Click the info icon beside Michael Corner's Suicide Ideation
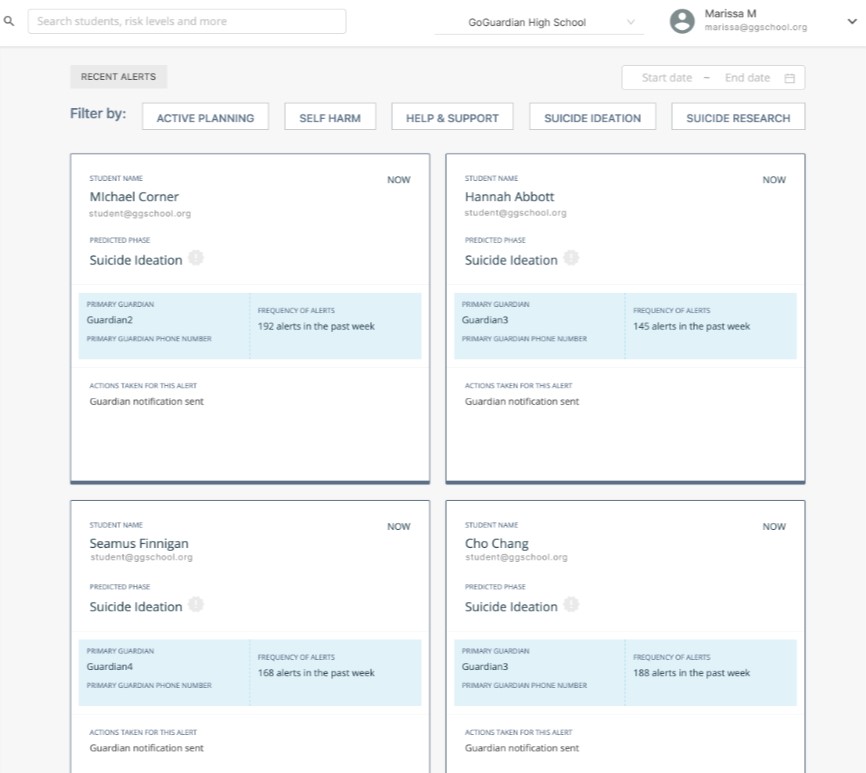The width and height of the screenshot is (866, 773). pyautogui.click(x=196, y=258)
